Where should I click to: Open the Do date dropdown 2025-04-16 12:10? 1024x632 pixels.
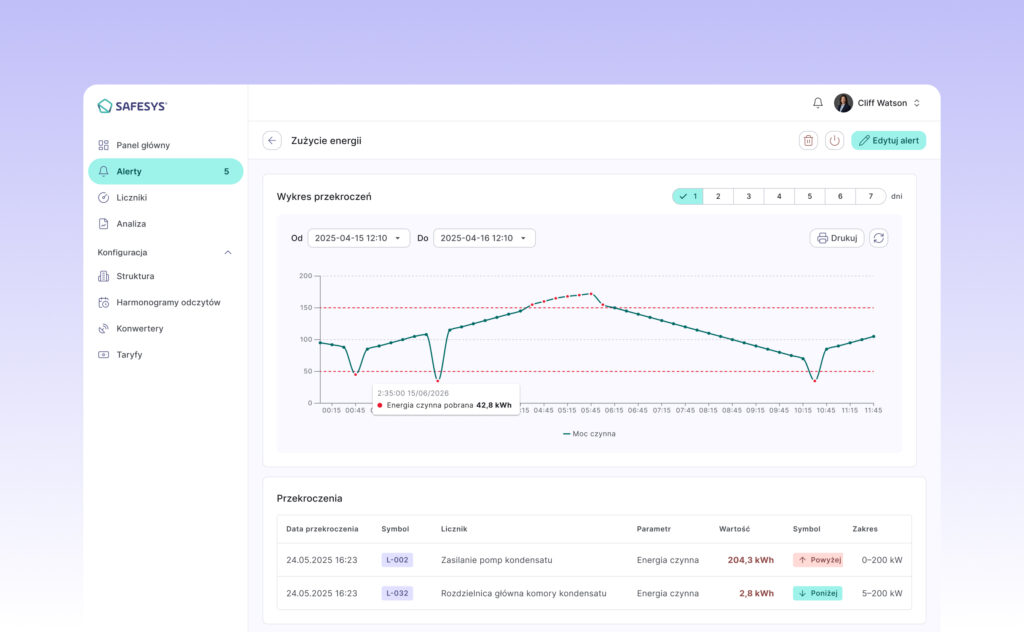[x=484, y=238]
